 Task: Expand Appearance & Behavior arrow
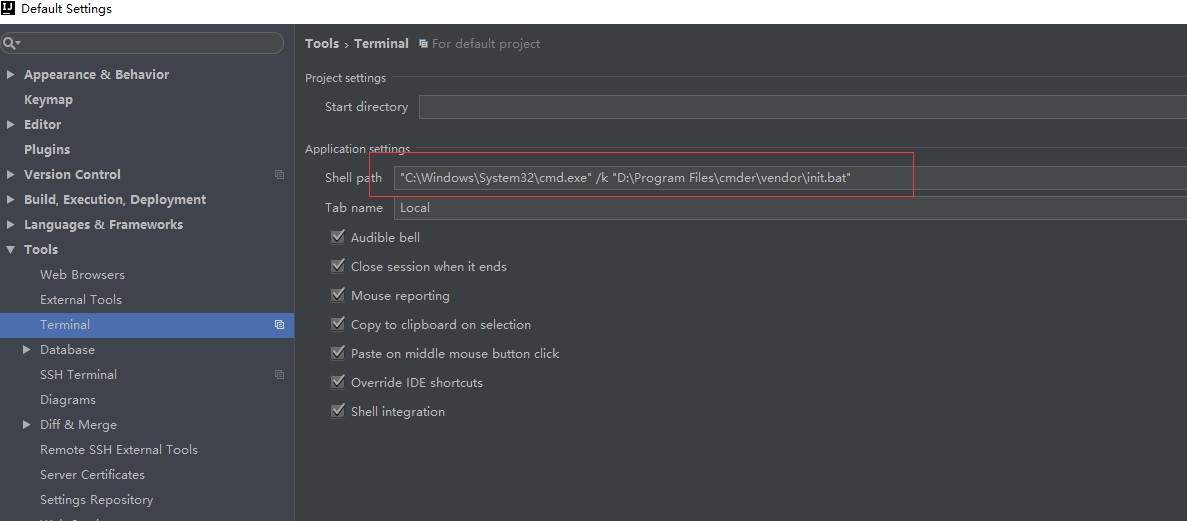(x=11, y=74)
